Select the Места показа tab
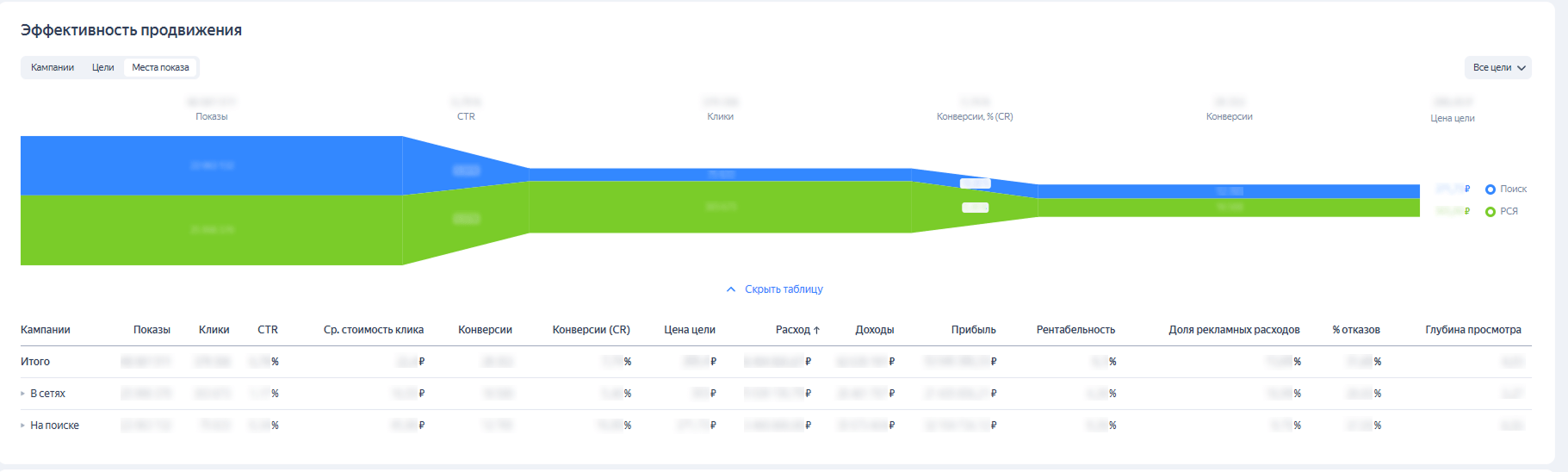Image resolution: width=1568 pixels, height=472 pixels. (x=160, y=67)
